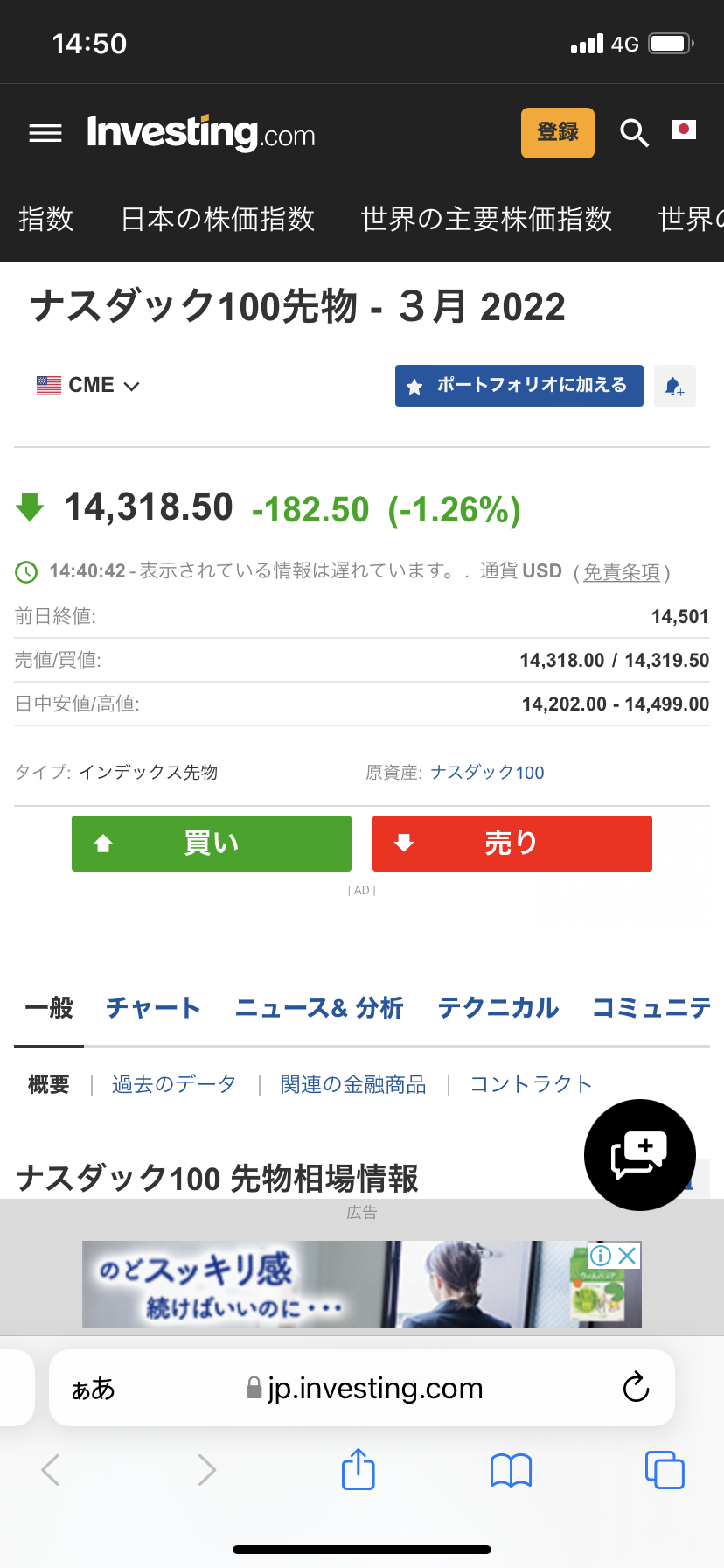724x1568 pixels.
Task: Switch to the チャート tab
Action: [153, 1008]
